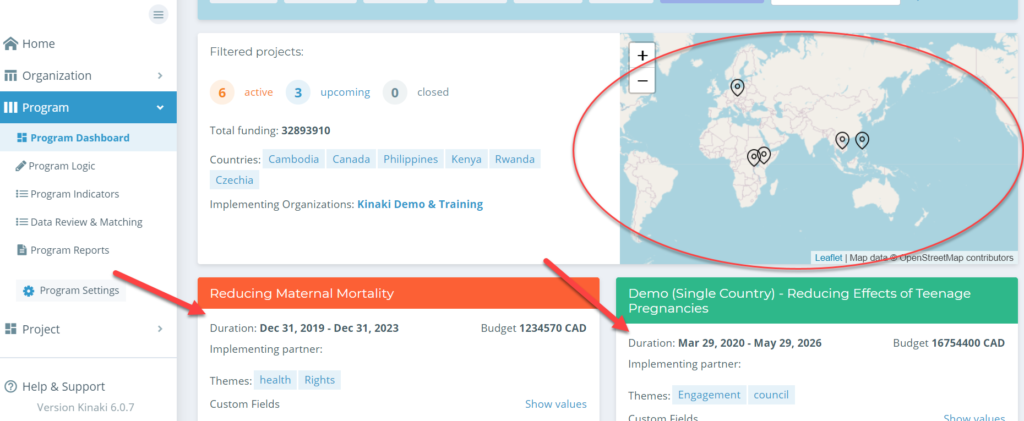The width and height of the screenshot is (1024, 421).
Task: Zoom out on the map
Action: 642,80
